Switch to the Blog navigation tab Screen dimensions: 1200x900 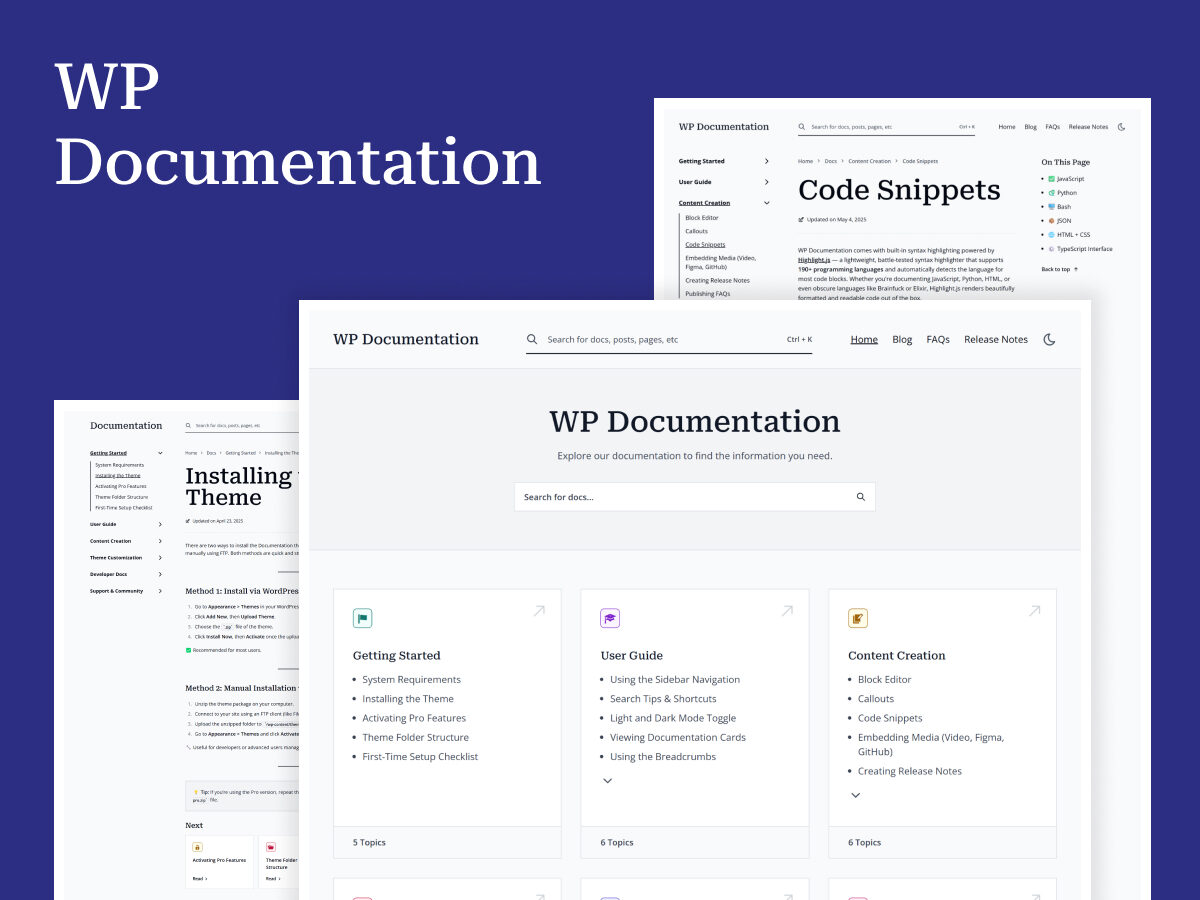(902, 339)
